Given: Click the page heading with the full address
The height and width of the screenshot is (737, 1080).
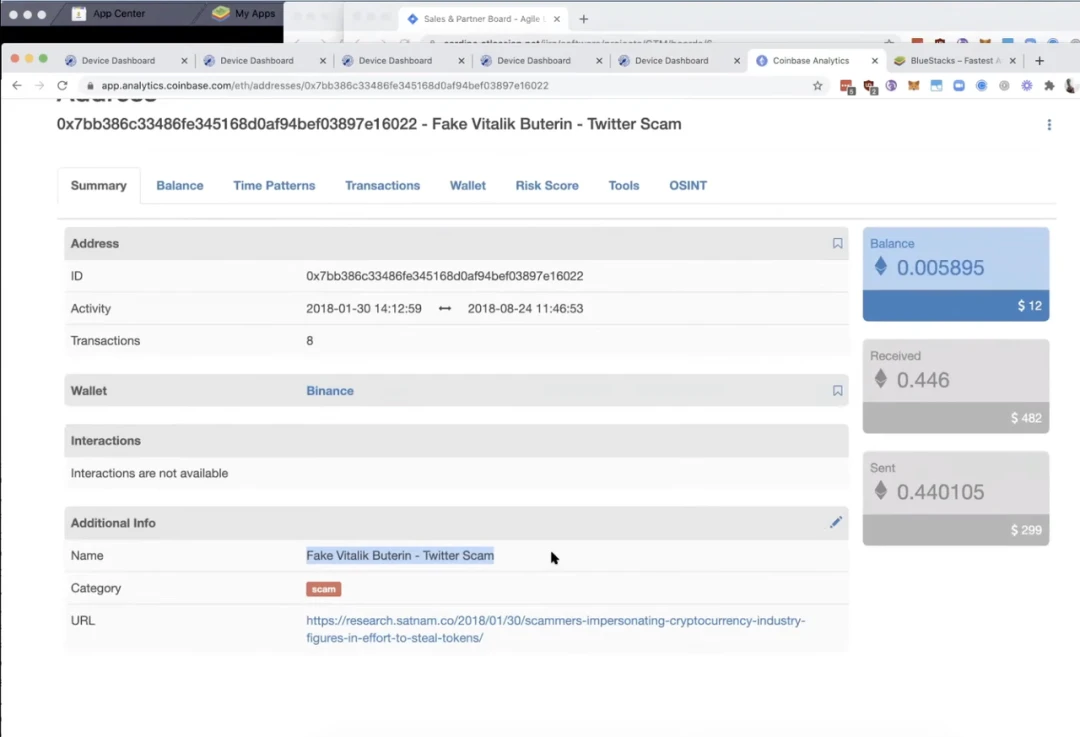Looking at the screenshot, I should [369, 124].
